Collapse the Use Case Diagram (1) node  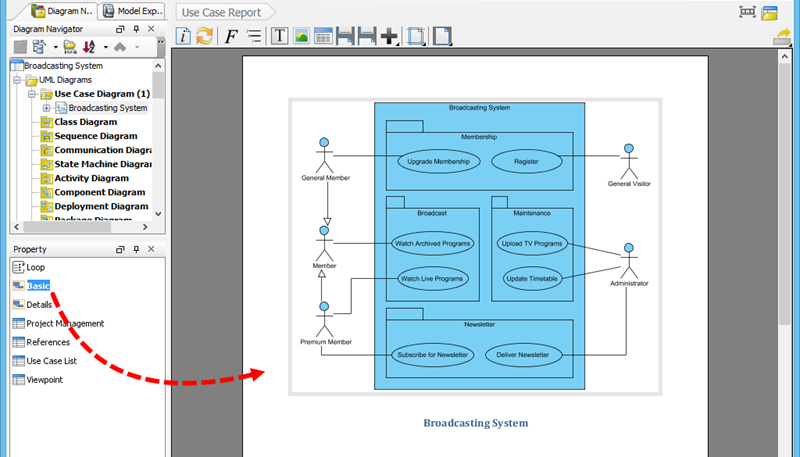pyautogui.click(x=32, y=94)
